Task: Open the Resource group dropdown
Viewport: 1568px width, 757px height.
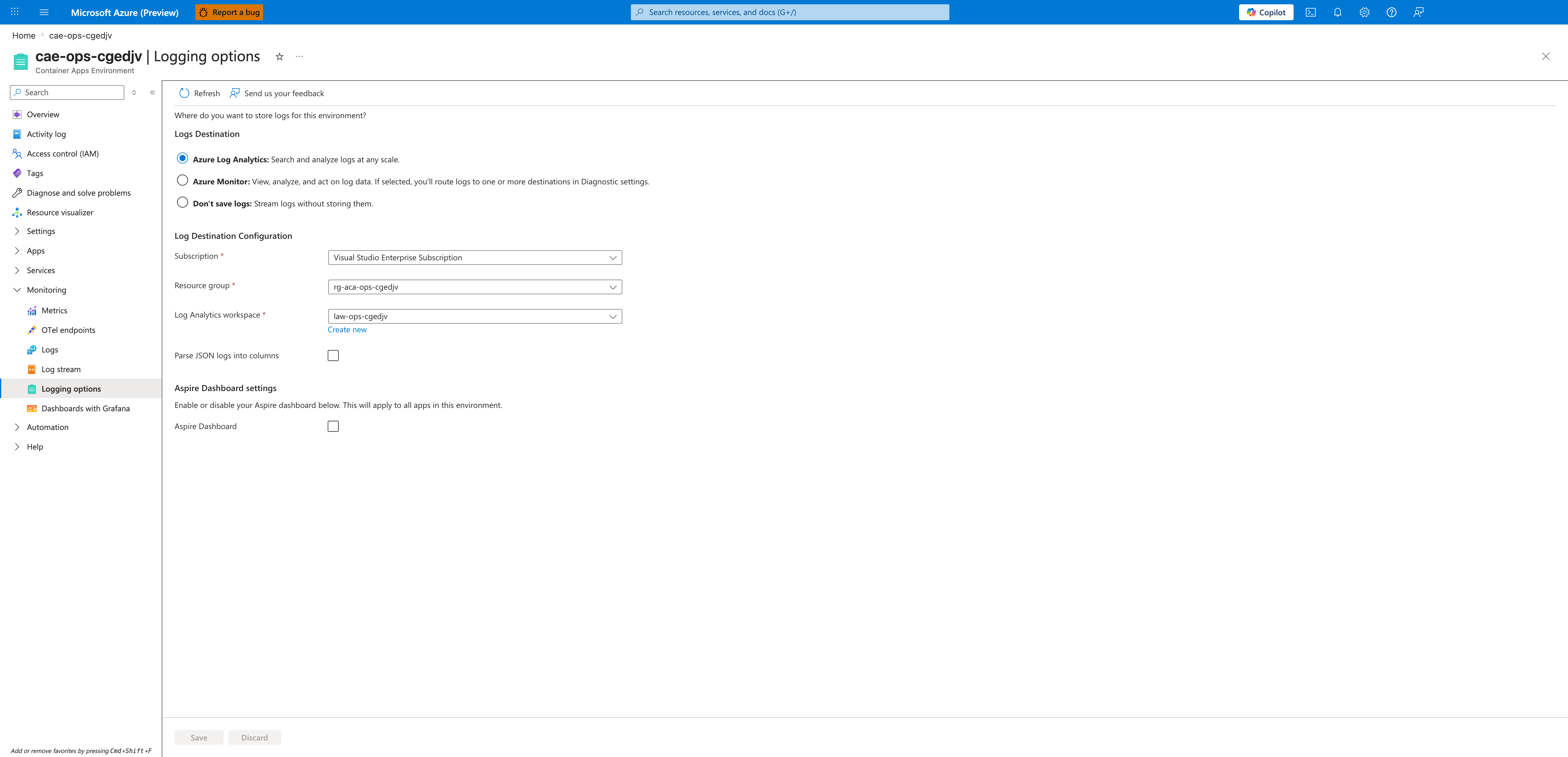Action: (x=475, y=287)
